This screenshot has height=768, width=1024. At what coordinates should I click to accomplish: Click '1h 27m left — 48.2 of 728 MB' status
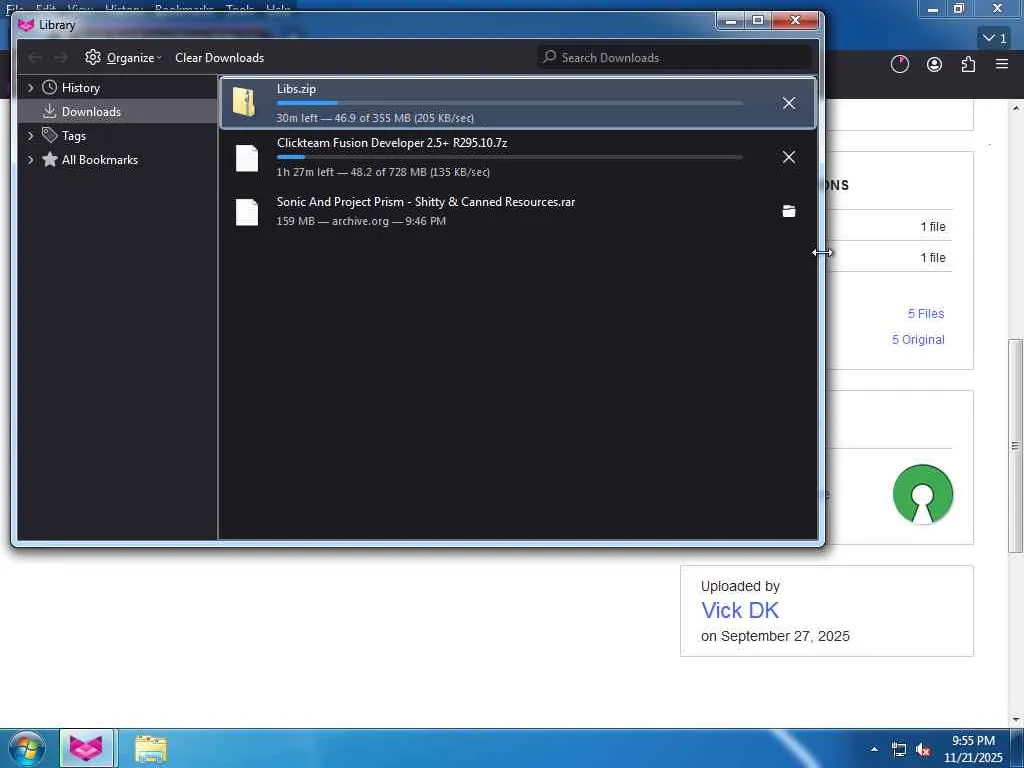(383, 172)
